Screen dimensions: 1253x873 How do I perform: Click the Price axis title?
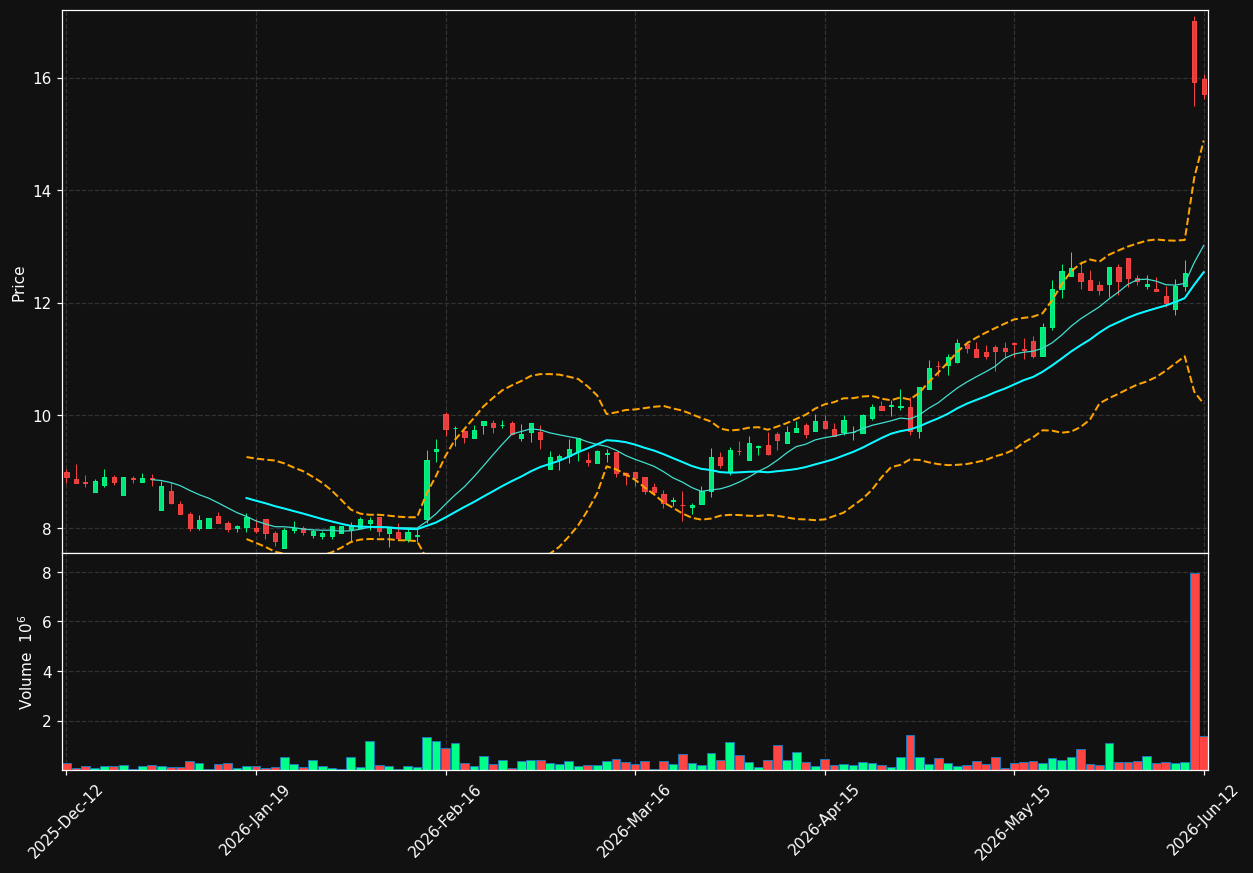[x=19, y=282]
